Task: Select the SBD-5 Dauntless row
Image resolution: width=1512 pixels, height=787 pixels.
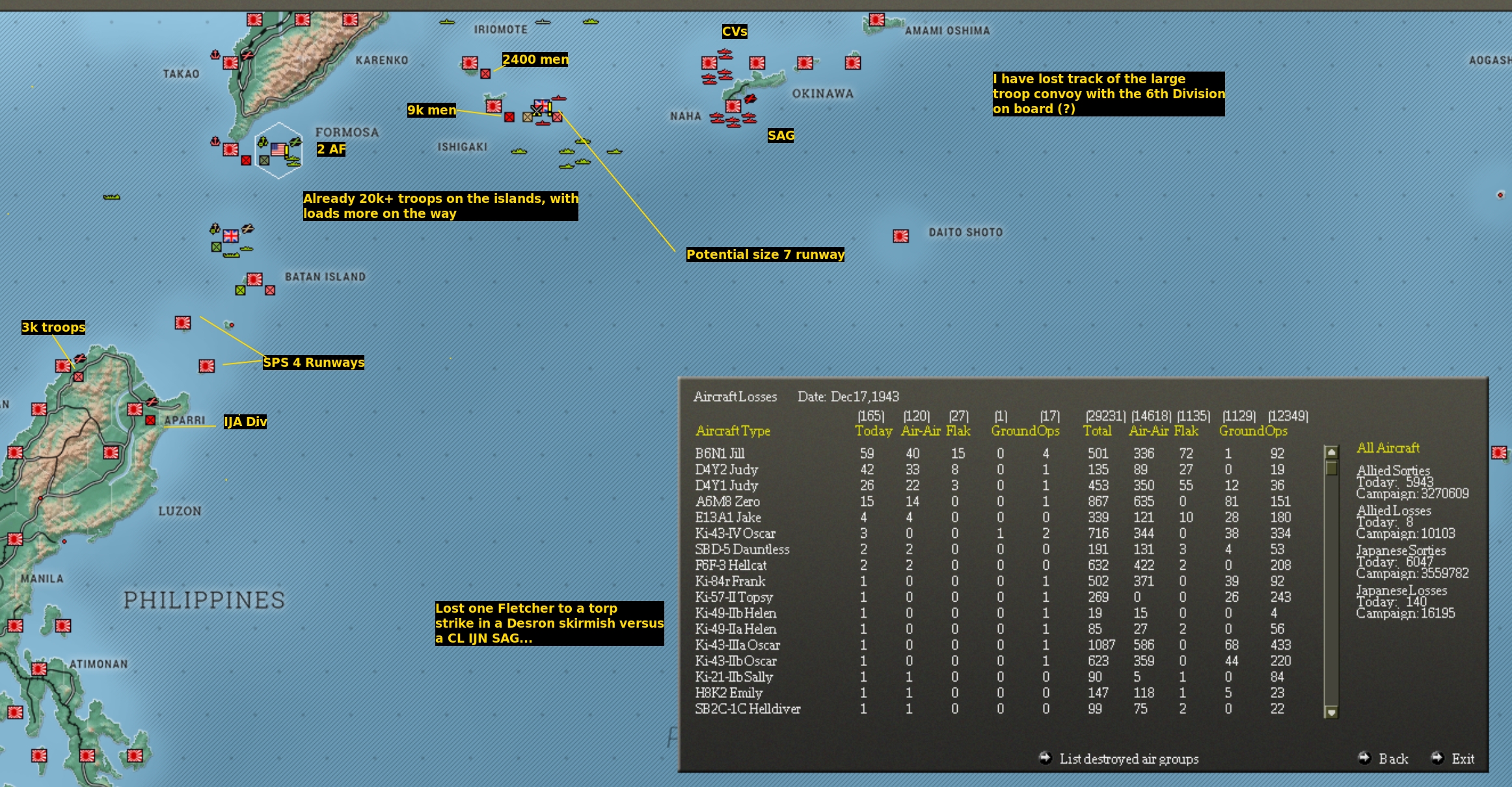Action: (x=993, y=549)
